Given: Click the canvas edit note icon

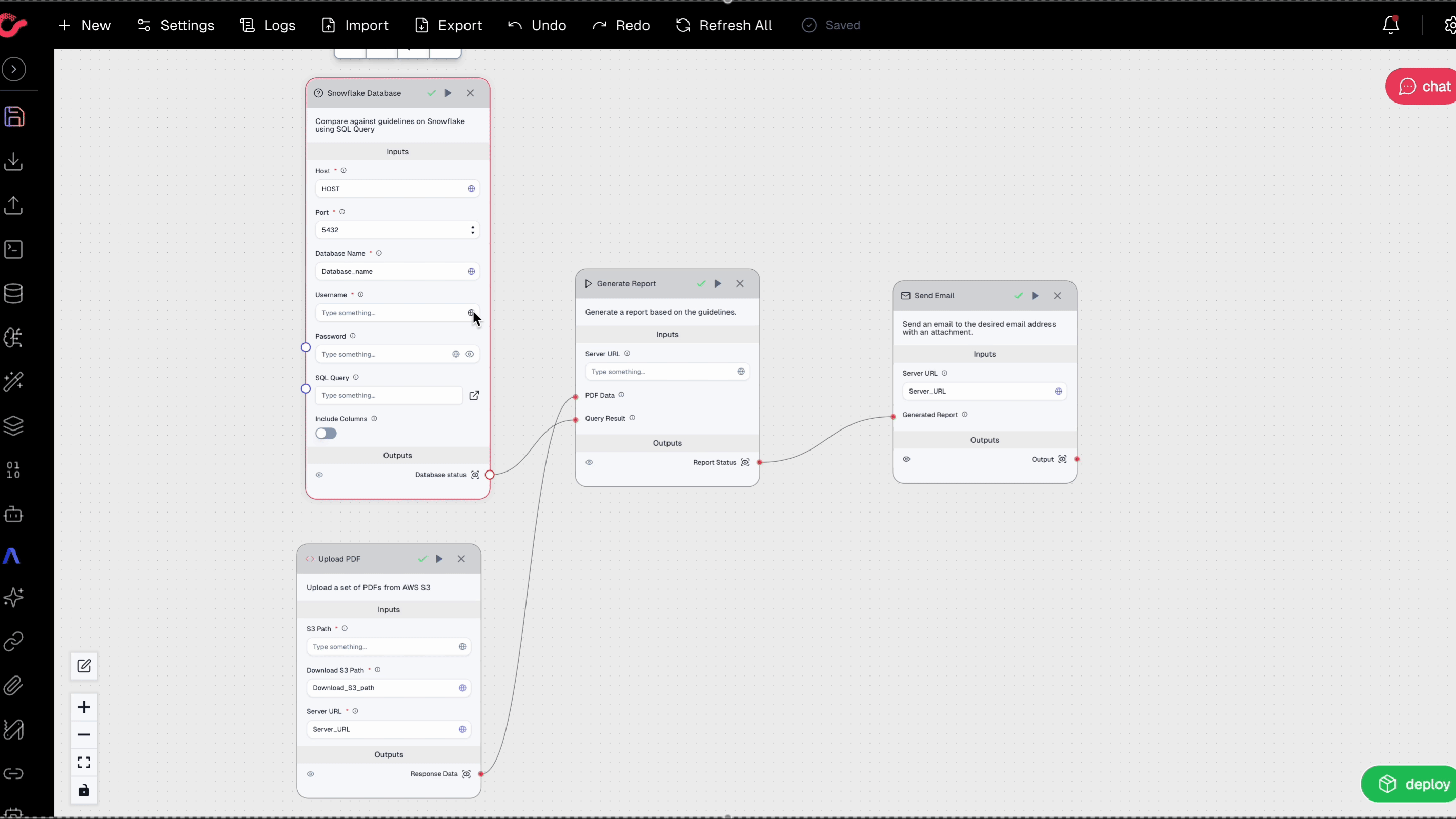Looking at the screenshot, I should pyautogui.click(x=84, y=666).
